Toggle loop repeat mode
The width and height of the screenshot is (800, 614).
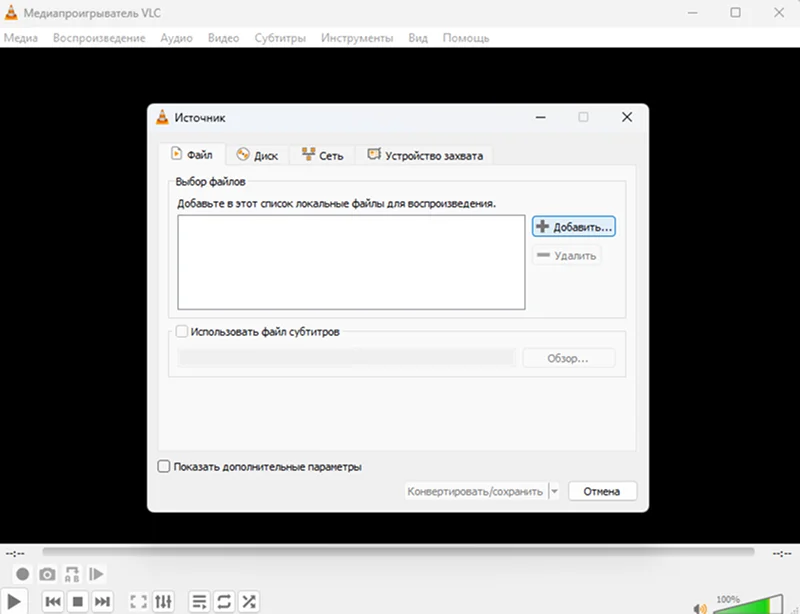pyautogui.click(x=224, y=602)
